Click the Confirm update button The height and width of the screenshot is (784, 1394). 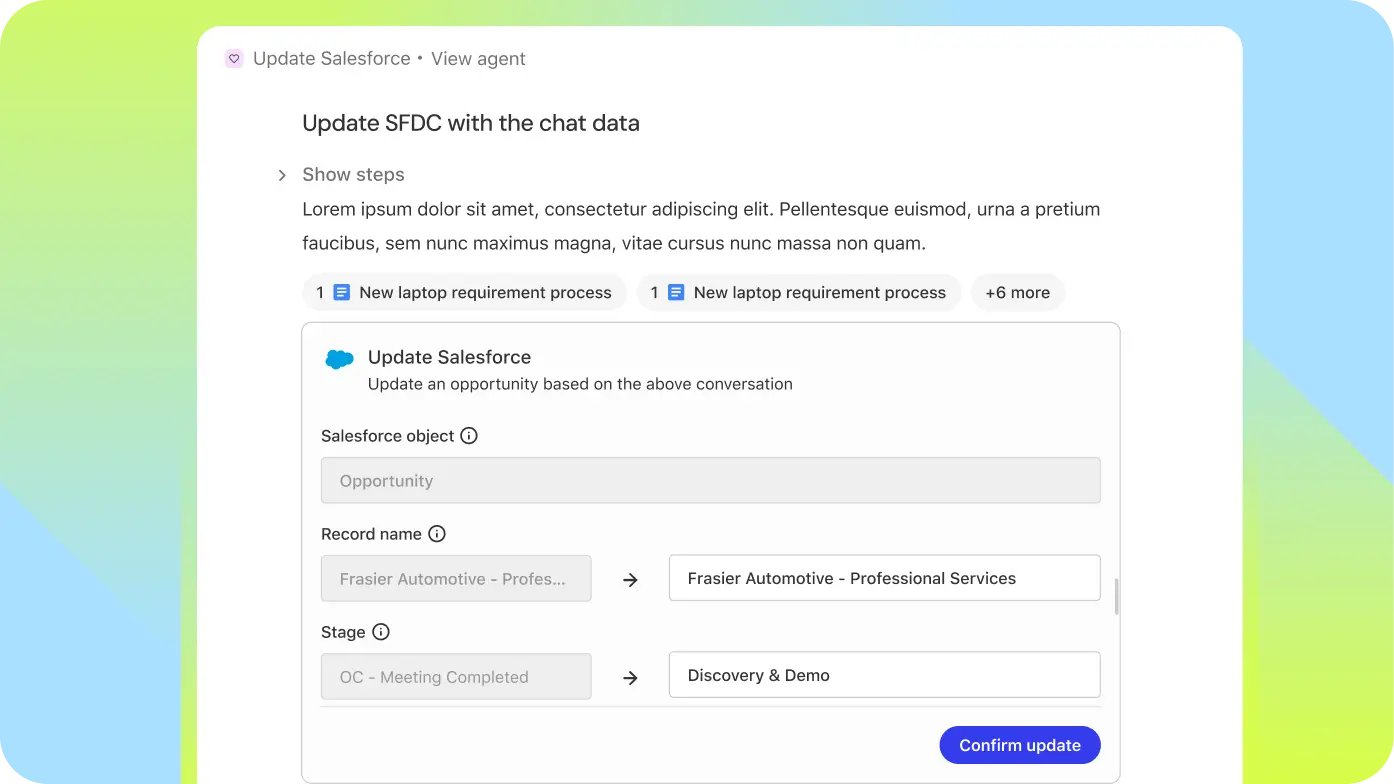(1020, 745)
